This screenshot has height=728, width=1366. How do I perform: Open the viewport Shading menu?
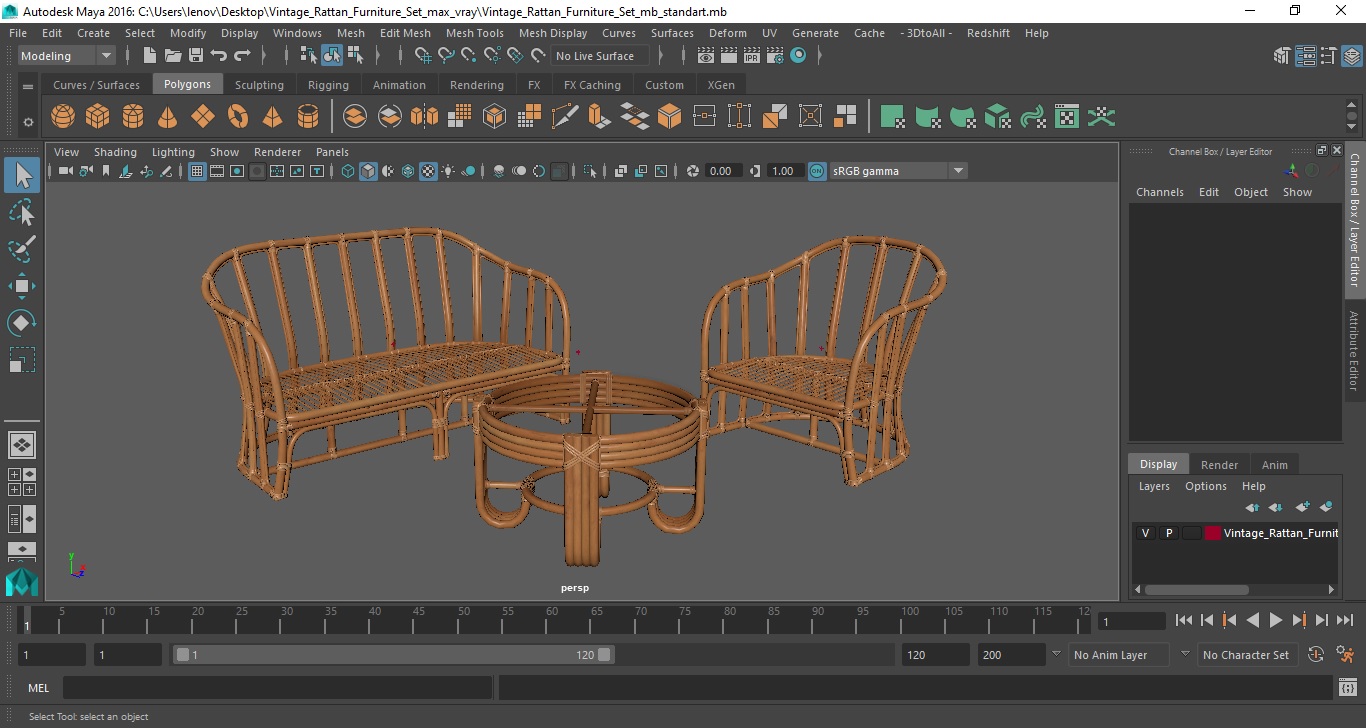pyautogui.click(x=115, y=152)
